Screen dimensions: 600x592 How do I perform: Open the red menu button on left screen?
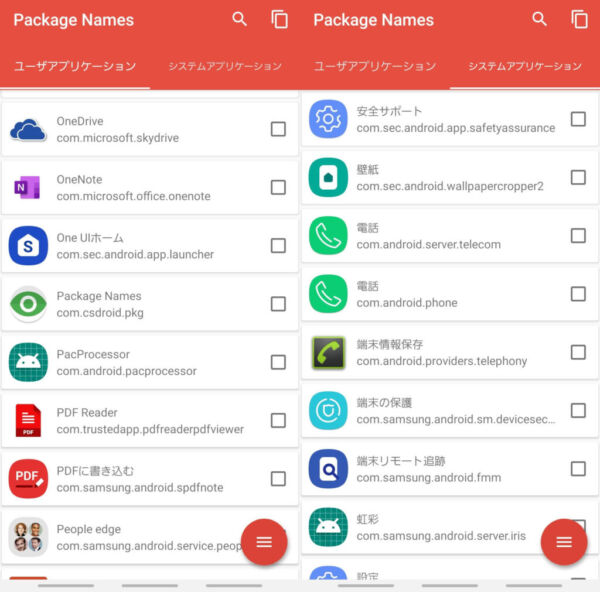(264, 542)
